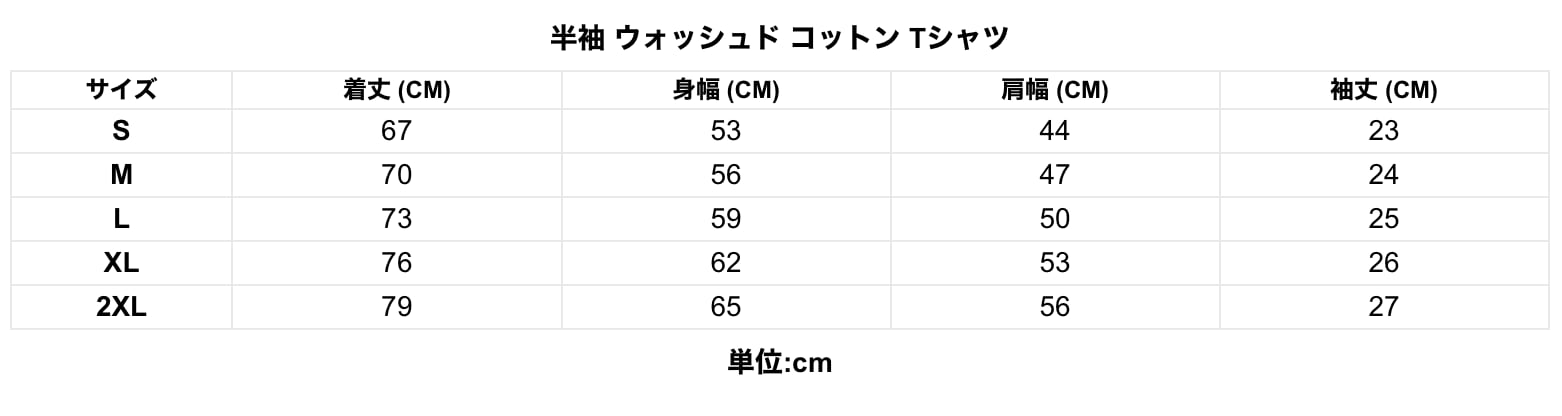Screen dimensions: 1562x416
Task: Click the 身幅 value 59 for size L
Action: click(726, 219)
